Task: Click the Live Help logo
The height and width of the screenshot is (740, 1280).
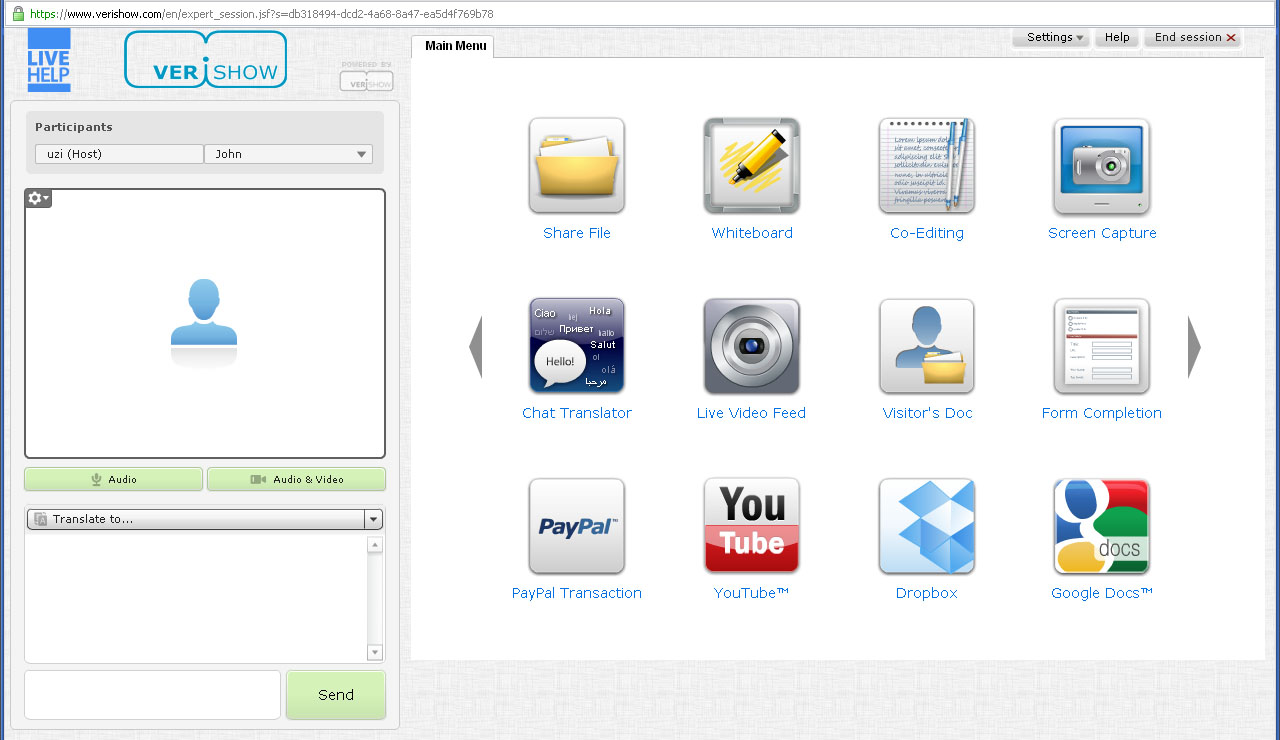Action: (49, 60)
